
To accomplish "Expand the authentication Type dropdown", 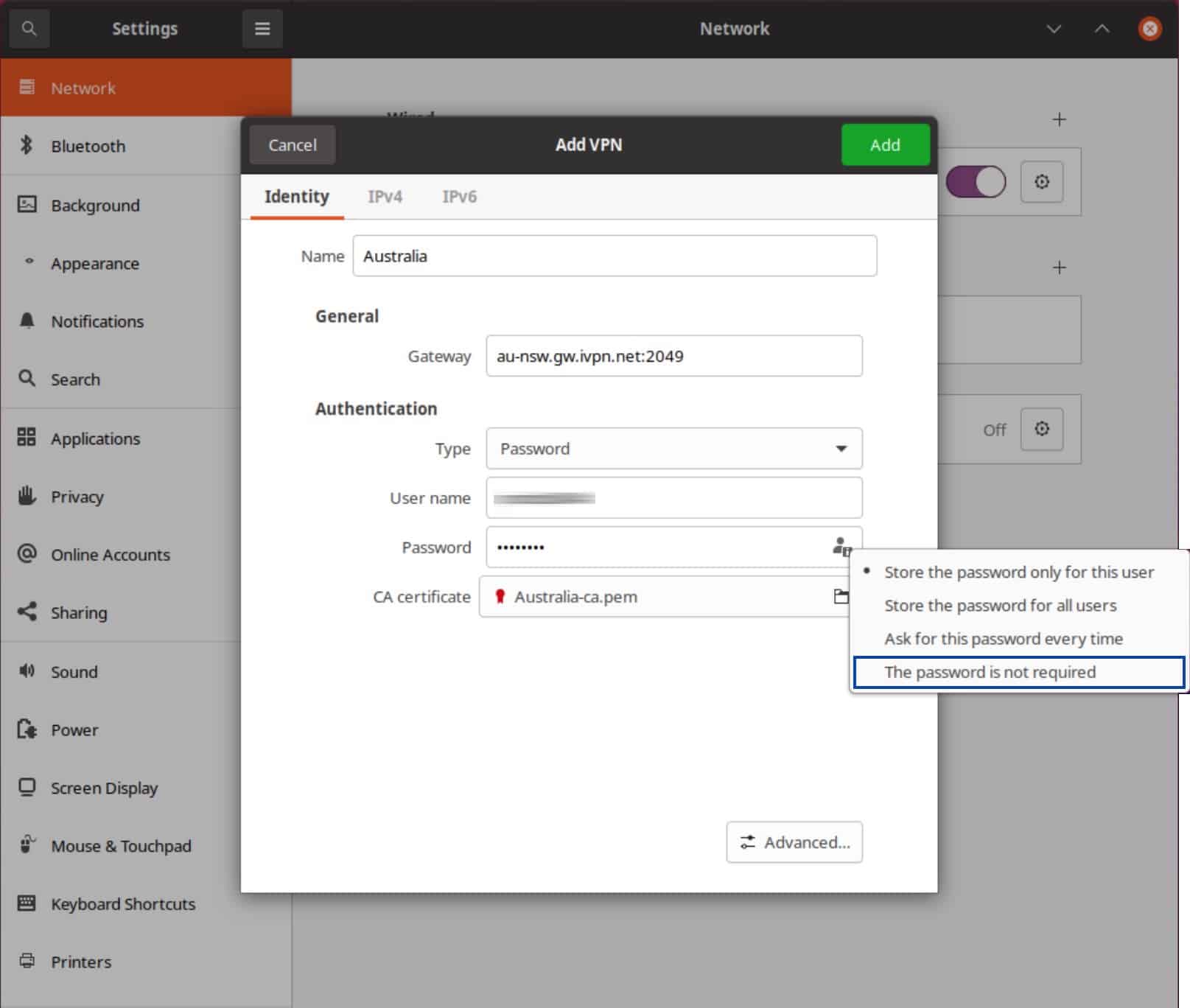I will [x=673, y=448].
